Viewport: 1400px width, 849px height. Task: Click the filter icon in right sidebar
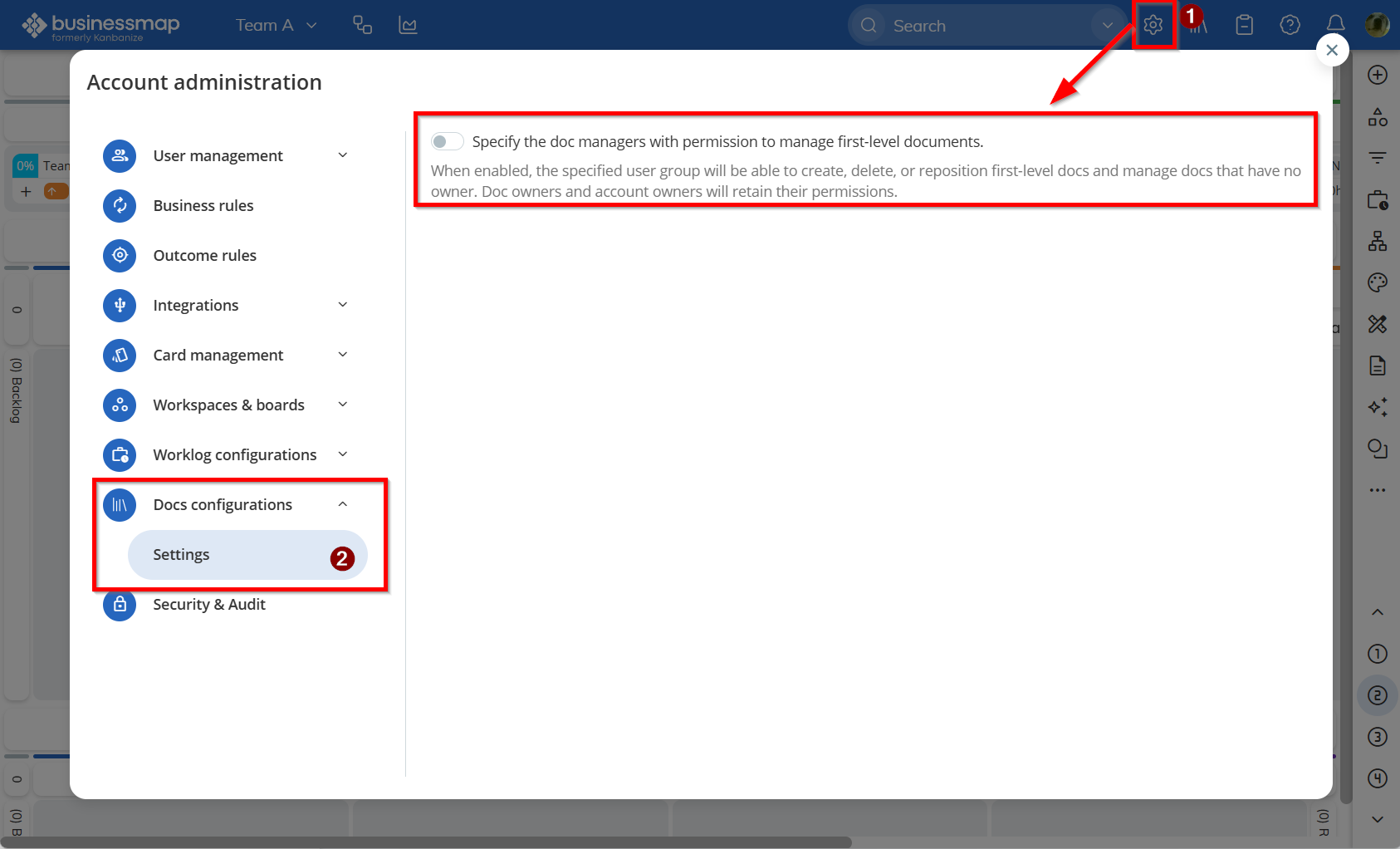pos(1378,158)
